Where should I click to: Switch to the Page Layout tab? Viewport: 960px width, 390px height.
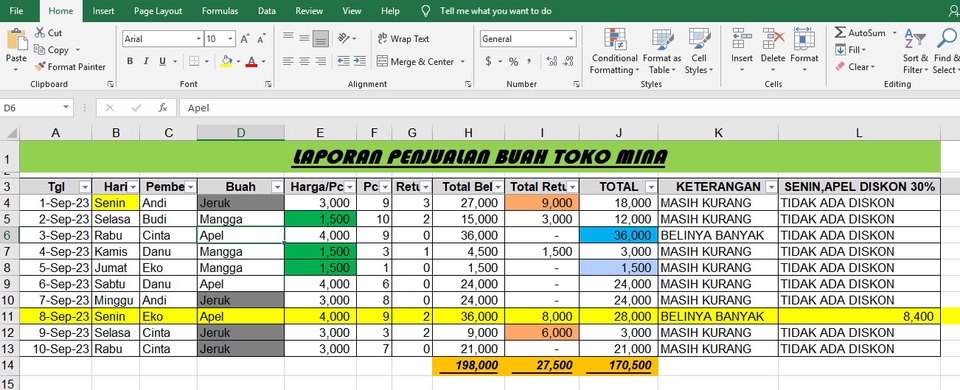coord(158,11)
